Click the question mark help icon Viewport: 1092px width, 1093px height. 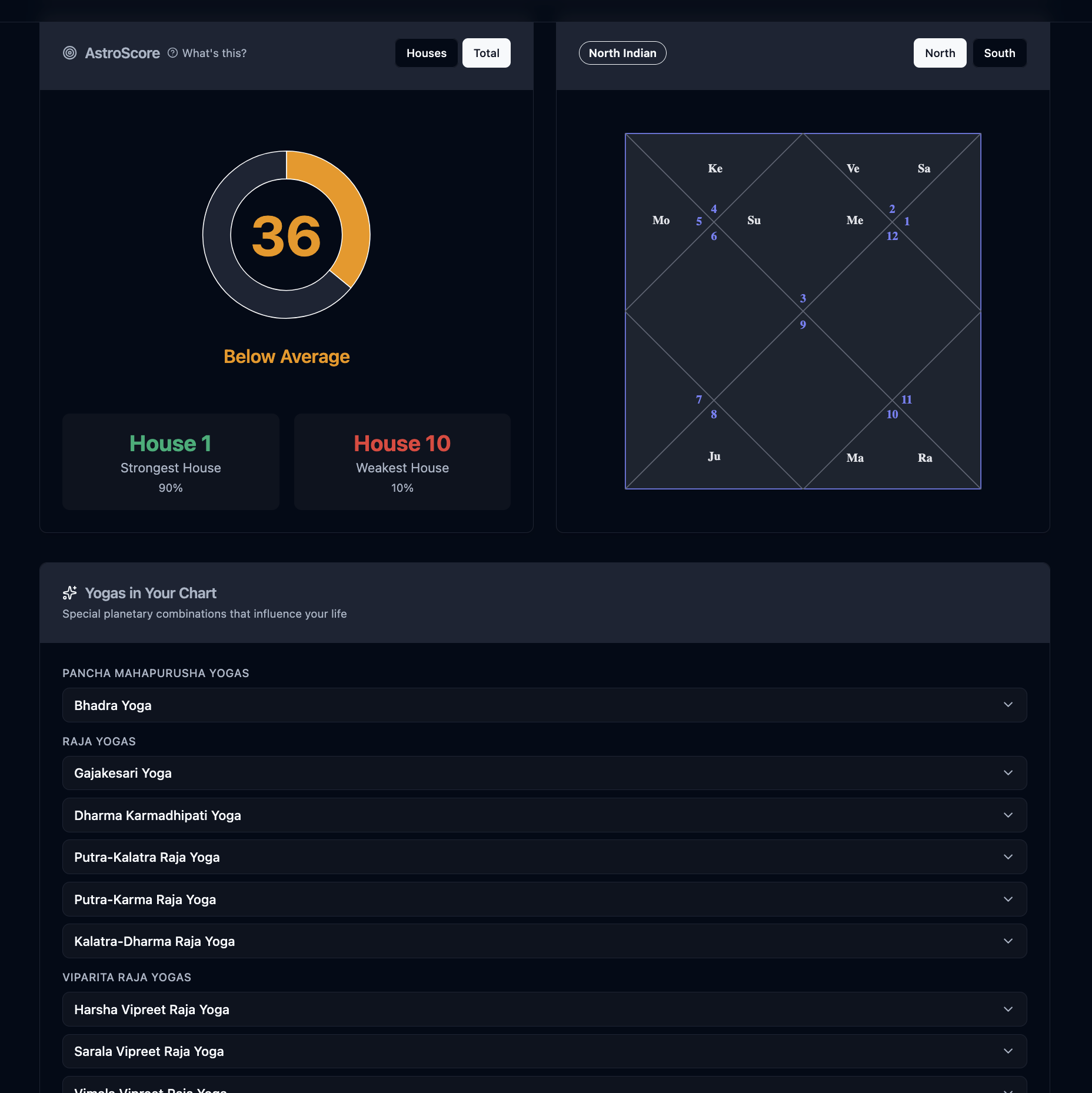[172, 53]
